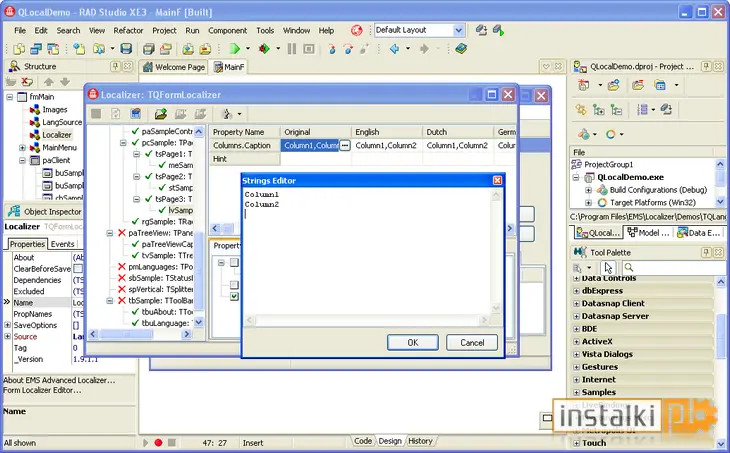730x453 pixels.
Task: Click the red record macro circle
Action: (x=158, y=442)
